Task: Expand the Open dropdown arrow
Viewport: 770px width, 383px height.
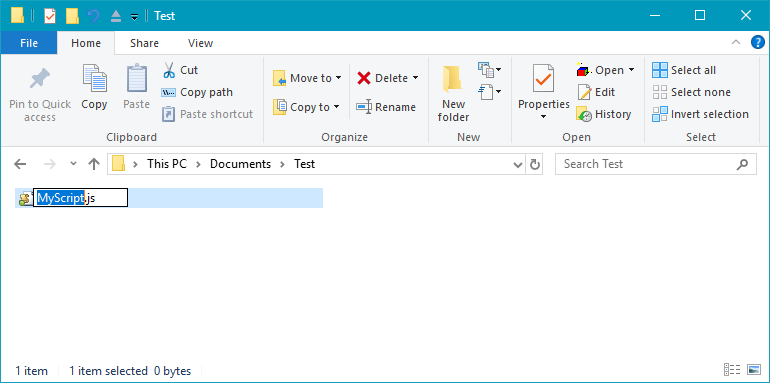Action: [632, 70]
